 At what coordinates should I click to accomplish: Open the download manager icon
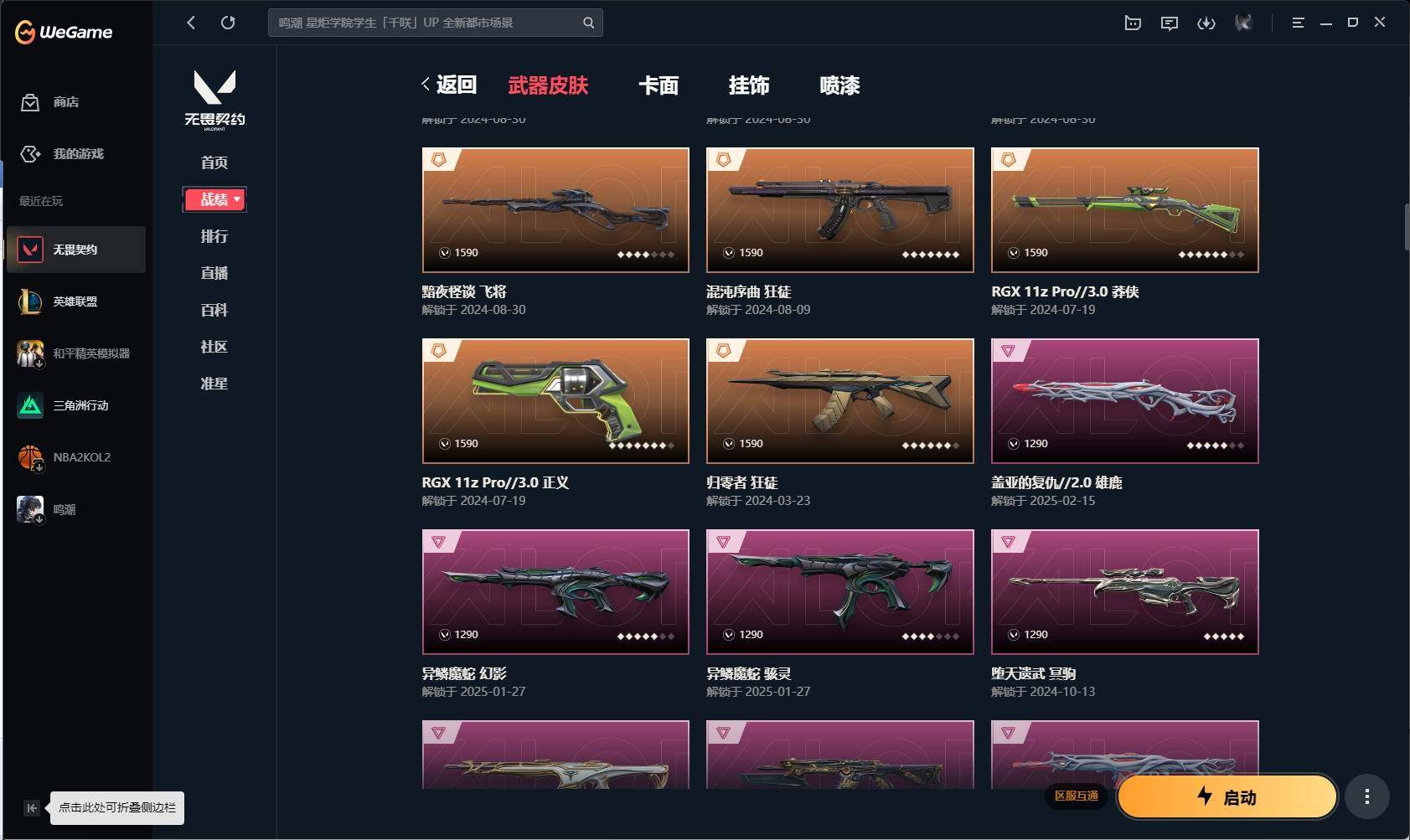coord(1206,23)
